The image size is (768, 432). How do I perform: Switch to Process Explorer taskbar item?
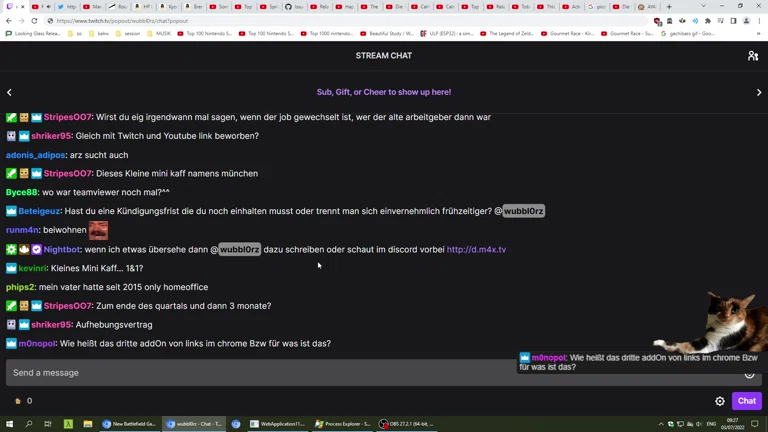(343, 424)
